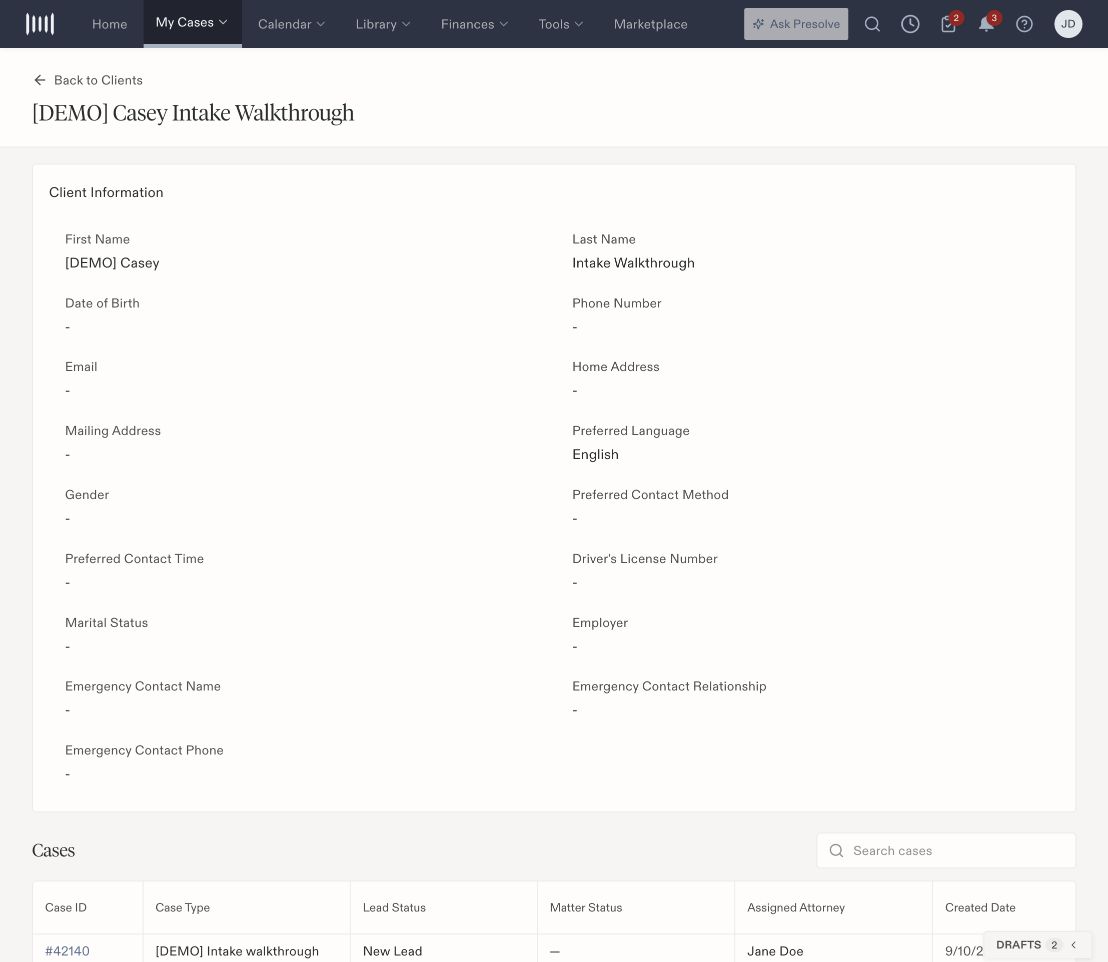This screenshot has width=1108, height=962.
Task: Expand the Tools dropdown menu
Action: click(560, 24)
